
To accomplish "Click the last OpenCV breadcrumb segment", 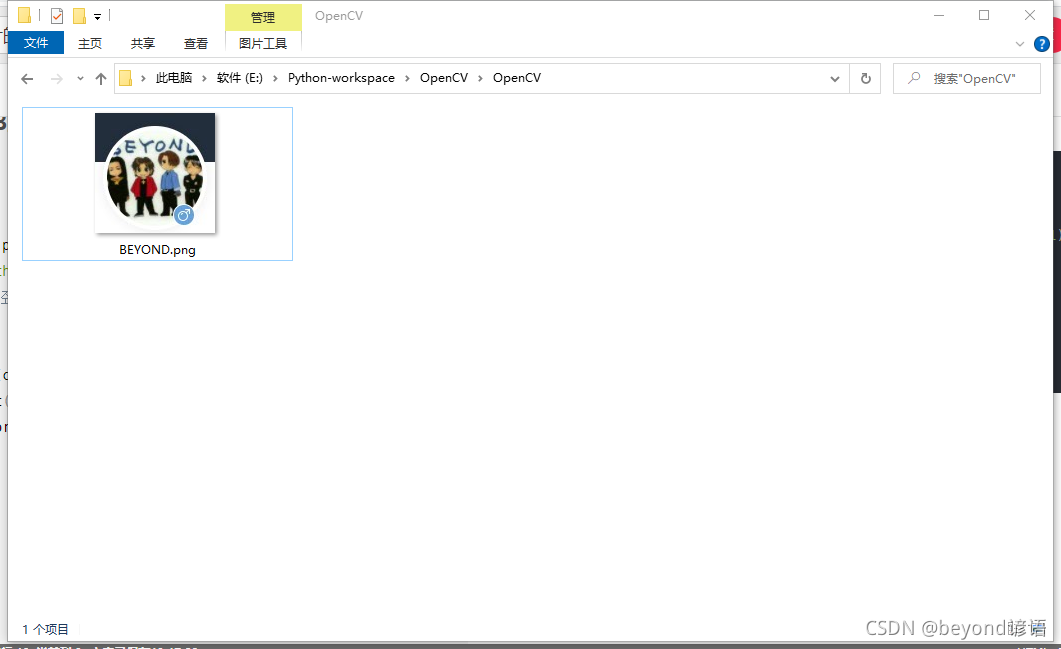I will [517, 78].
